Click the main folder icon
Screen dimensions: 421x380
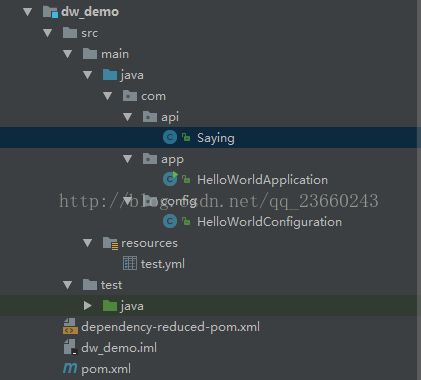coord(90,54)
